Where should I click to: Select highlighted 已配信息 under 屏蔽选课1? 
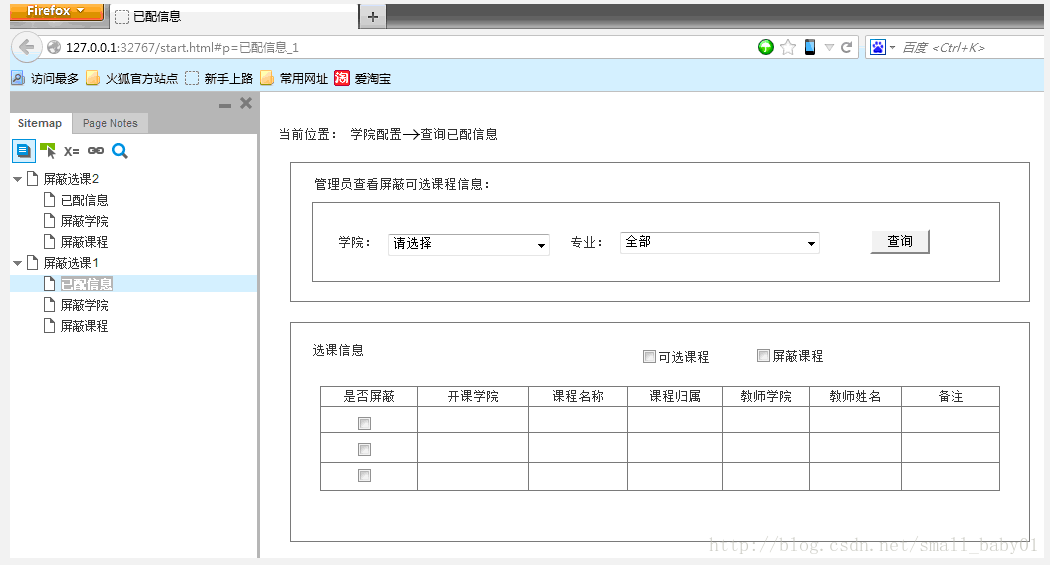coord(86,284)
